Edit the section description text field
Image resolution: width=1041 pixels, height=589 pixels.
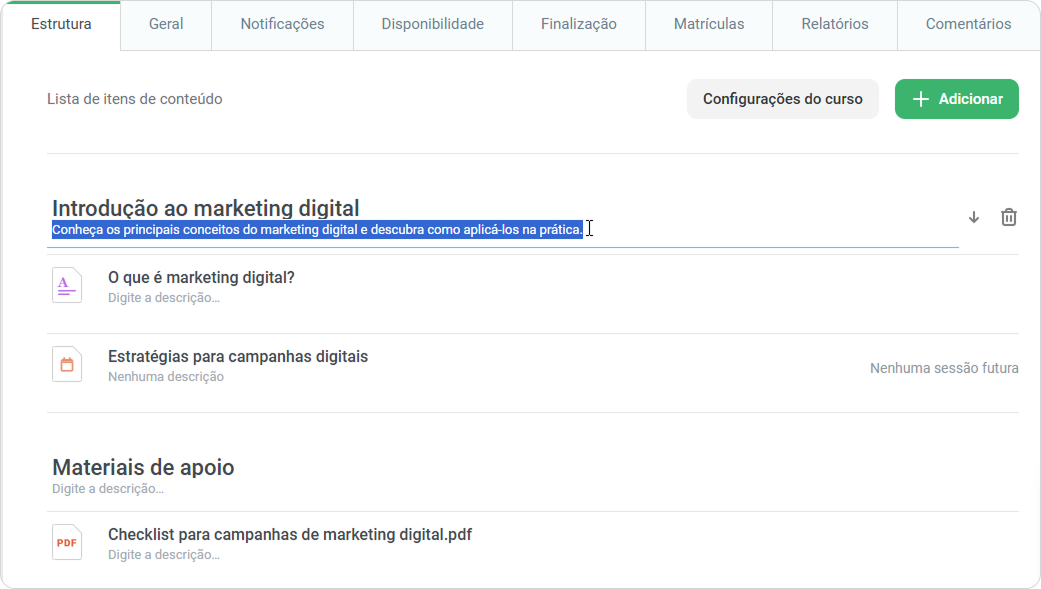coord(503,230)
